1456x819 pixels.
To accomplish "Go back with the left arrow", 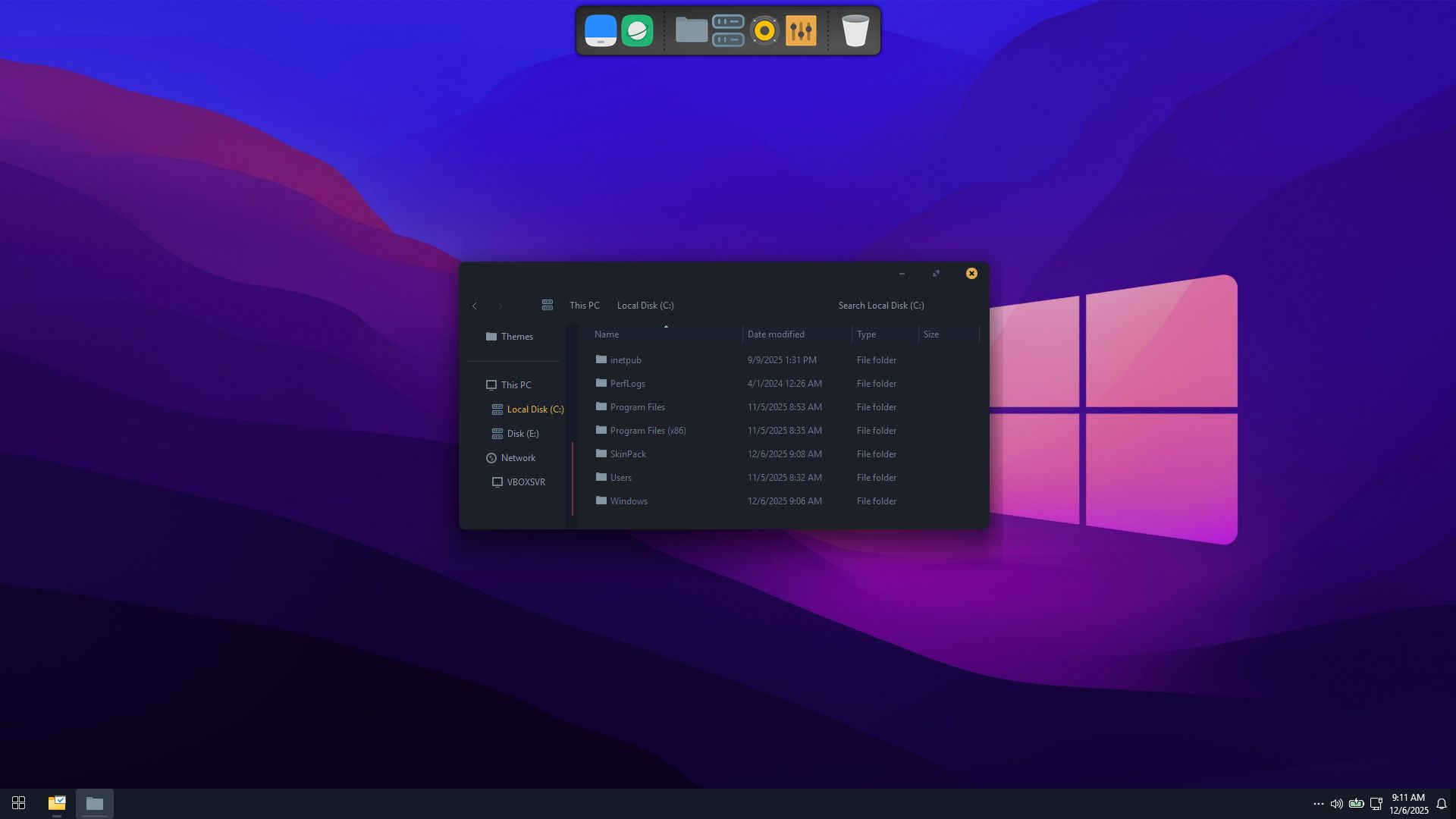I will coord(475,306).
